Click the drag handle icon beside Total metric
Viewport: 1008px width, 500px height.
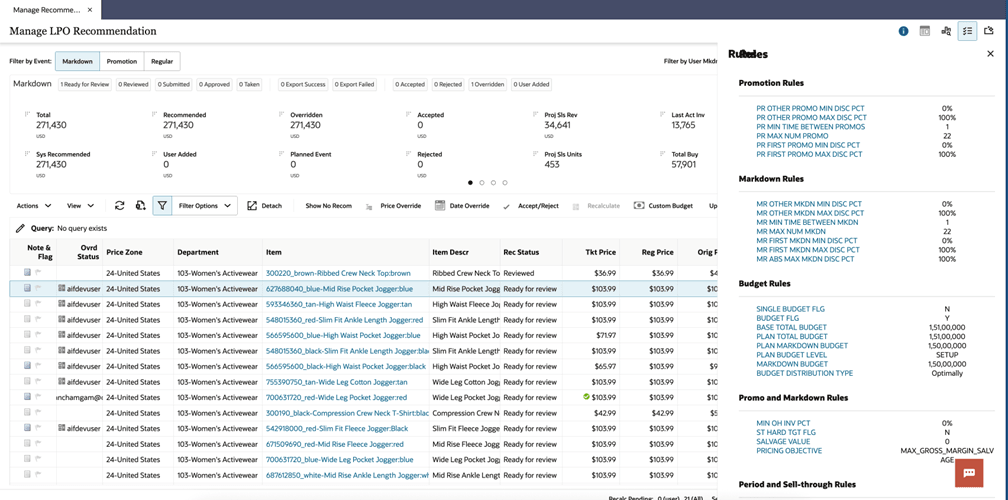tap(27, 114)
